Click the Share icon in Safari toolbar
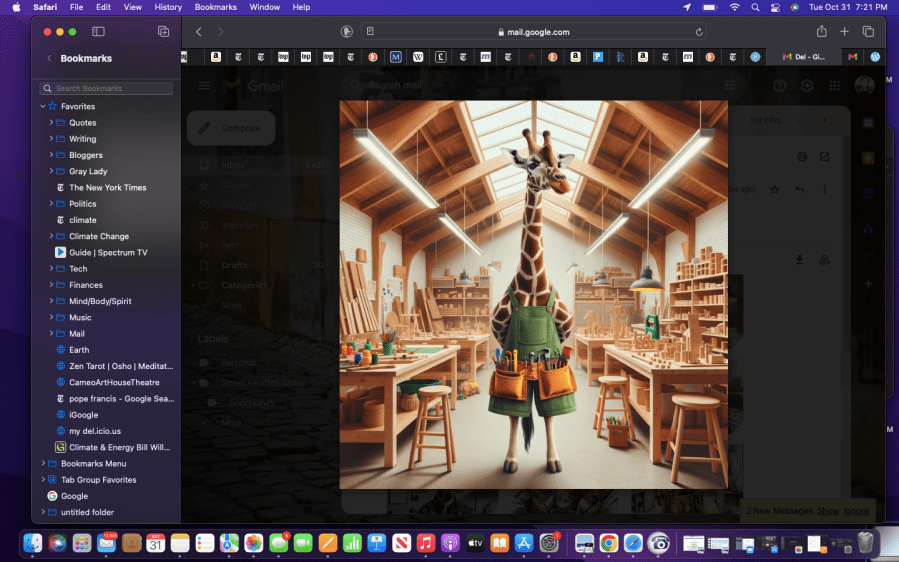The image size is (899, 562). (822, 32)
